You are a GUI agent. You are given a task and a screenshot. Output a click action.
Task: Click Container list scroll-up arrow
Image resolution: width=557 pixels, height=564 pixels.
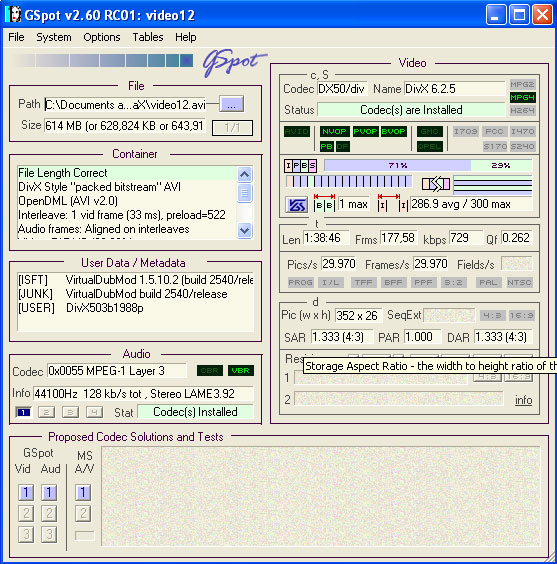point(245,175)
